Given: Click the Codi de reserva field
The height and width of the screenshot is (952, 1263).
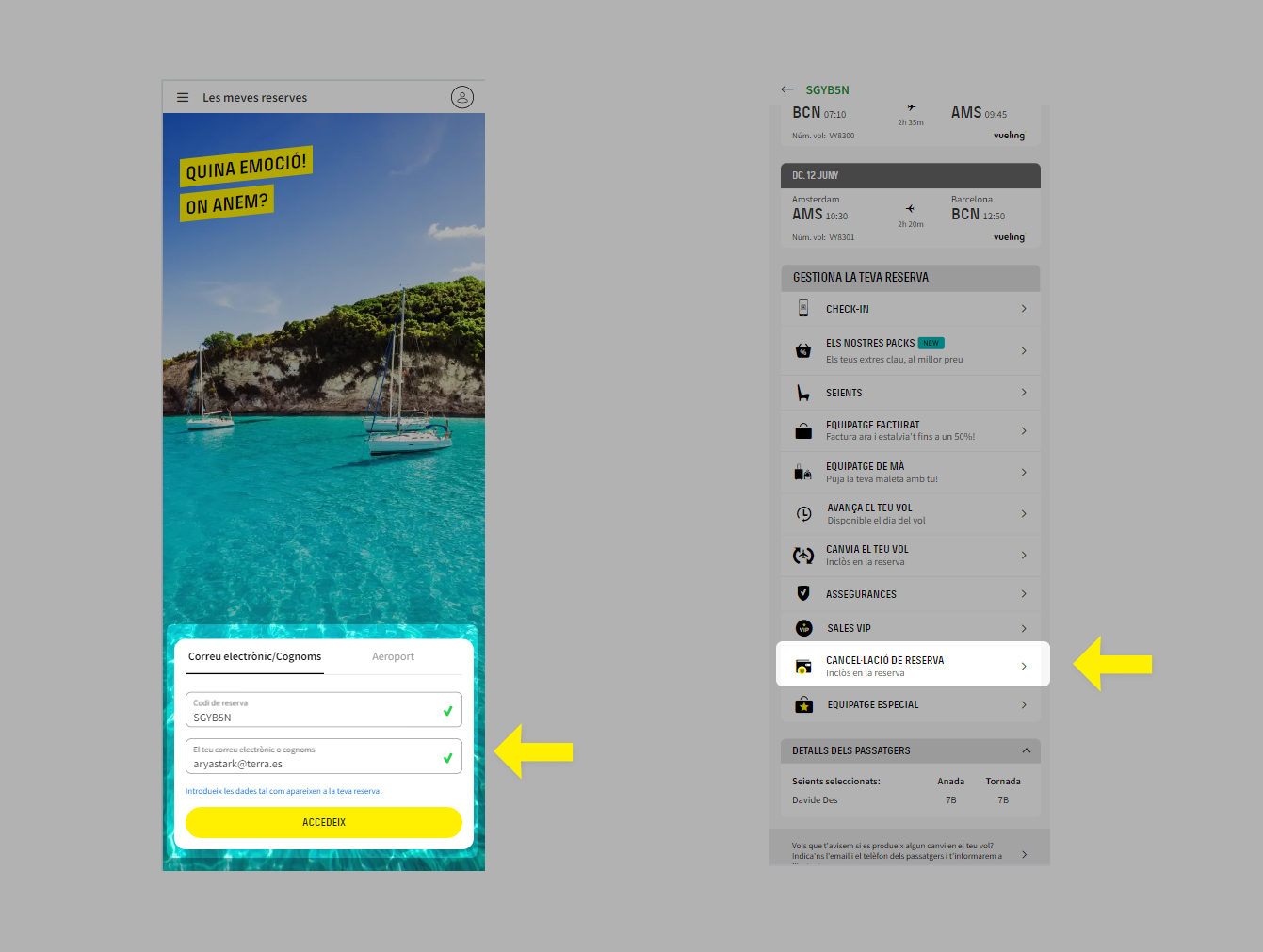Looking at the screenshot, I should (316, 711).
